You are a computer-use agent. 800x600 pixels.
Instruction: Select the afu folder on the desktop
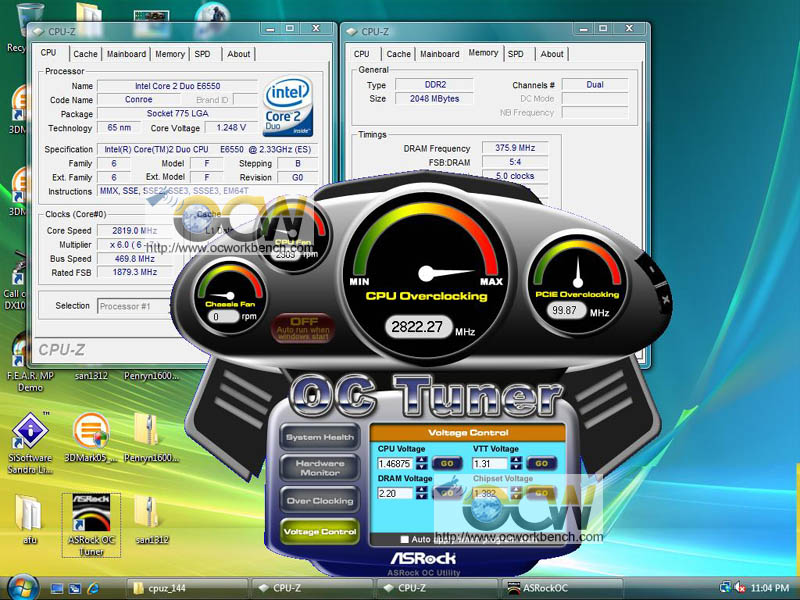coord(30,519)
